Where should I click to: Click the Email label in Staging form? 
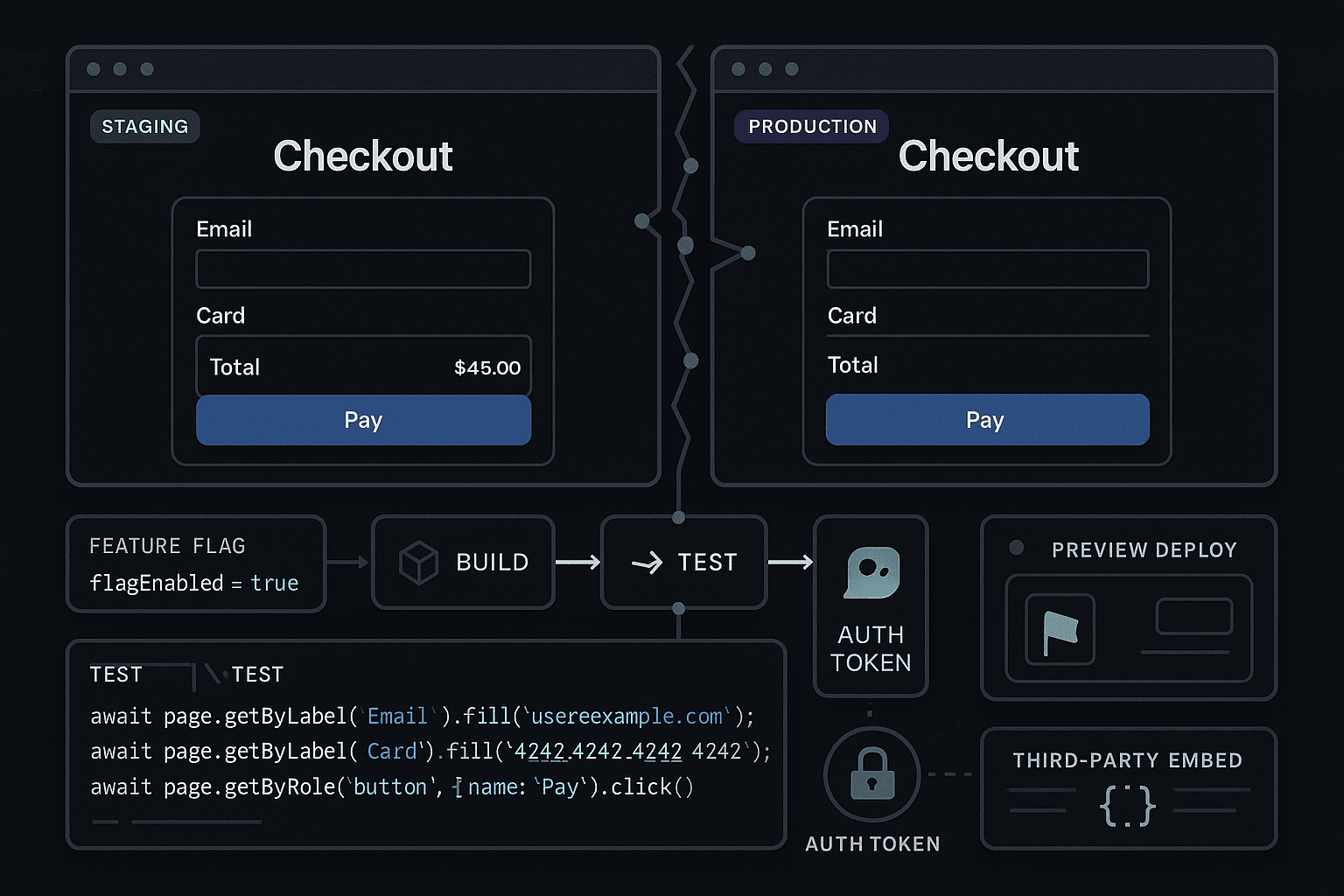(x=224, y=229)
